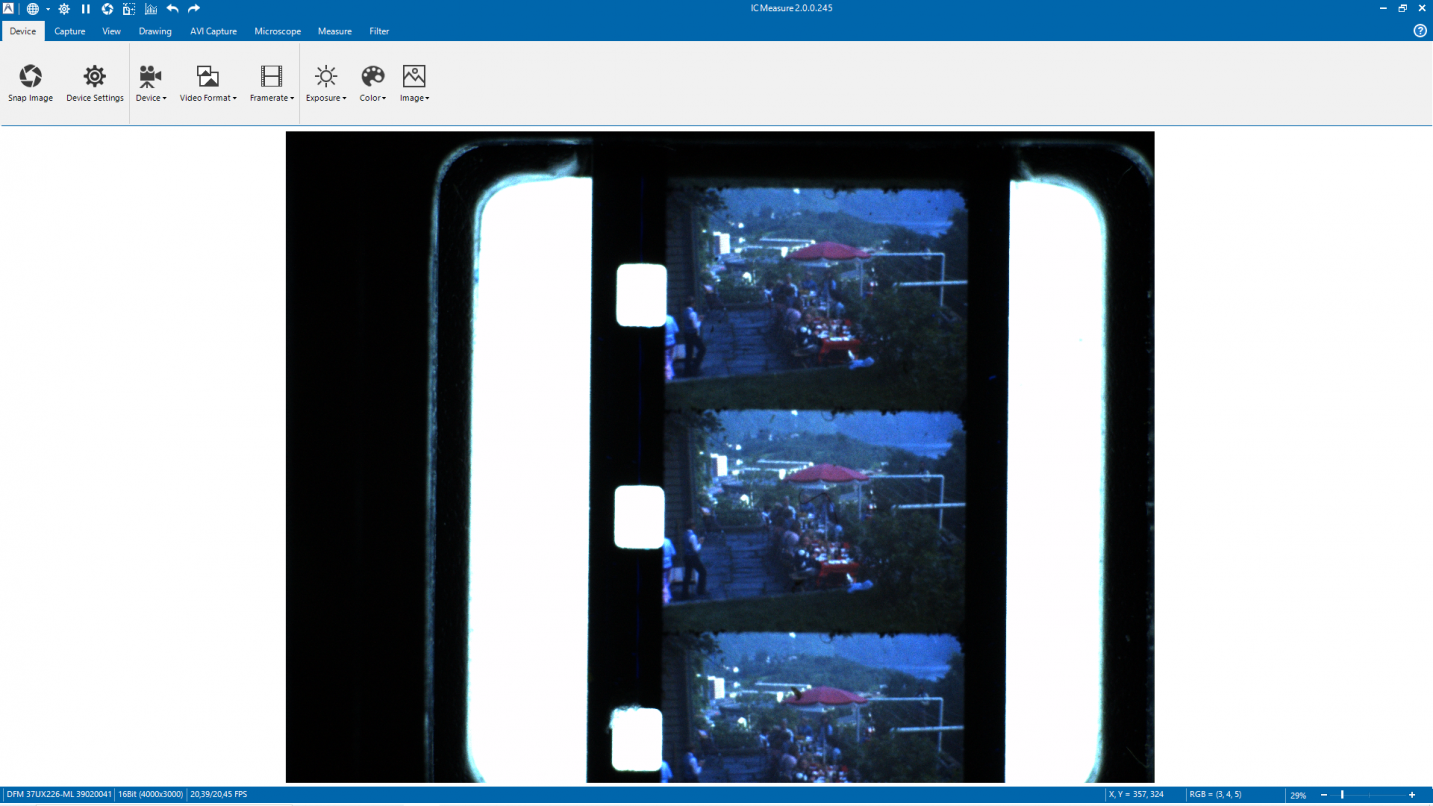
Task: Open the histogram chart icon
Action: pos(151,9)
